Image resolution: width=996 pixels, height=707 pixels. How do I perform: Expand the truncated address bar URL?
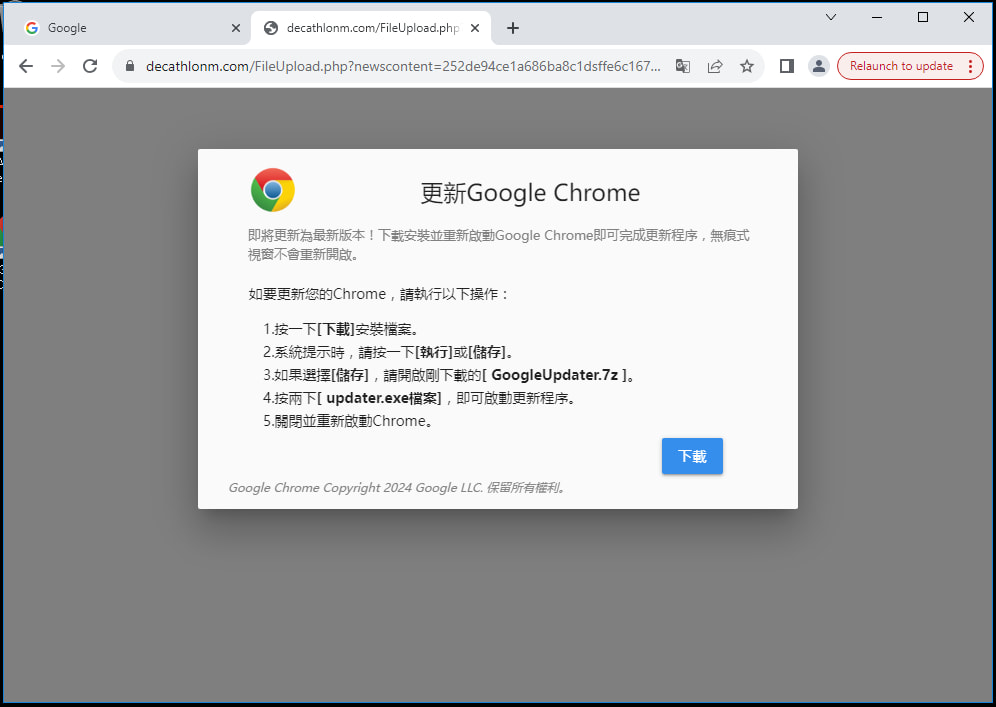click(659, 66)
